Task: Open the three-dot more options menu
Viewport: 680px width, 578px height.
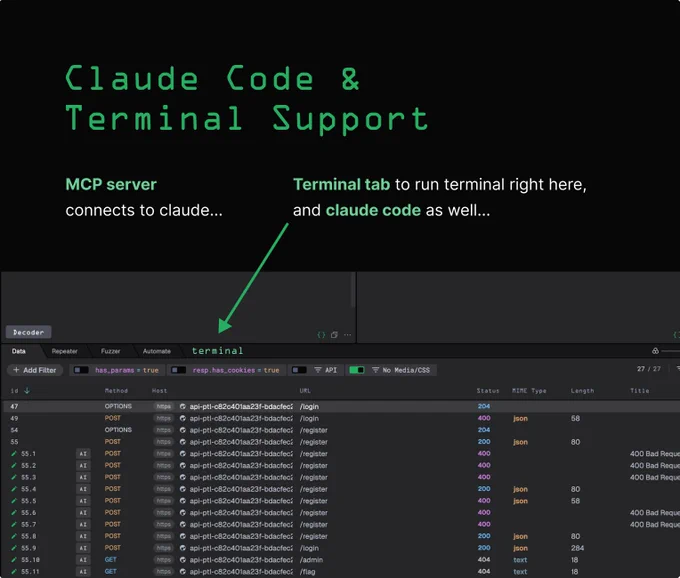Action: pos(348,335)
